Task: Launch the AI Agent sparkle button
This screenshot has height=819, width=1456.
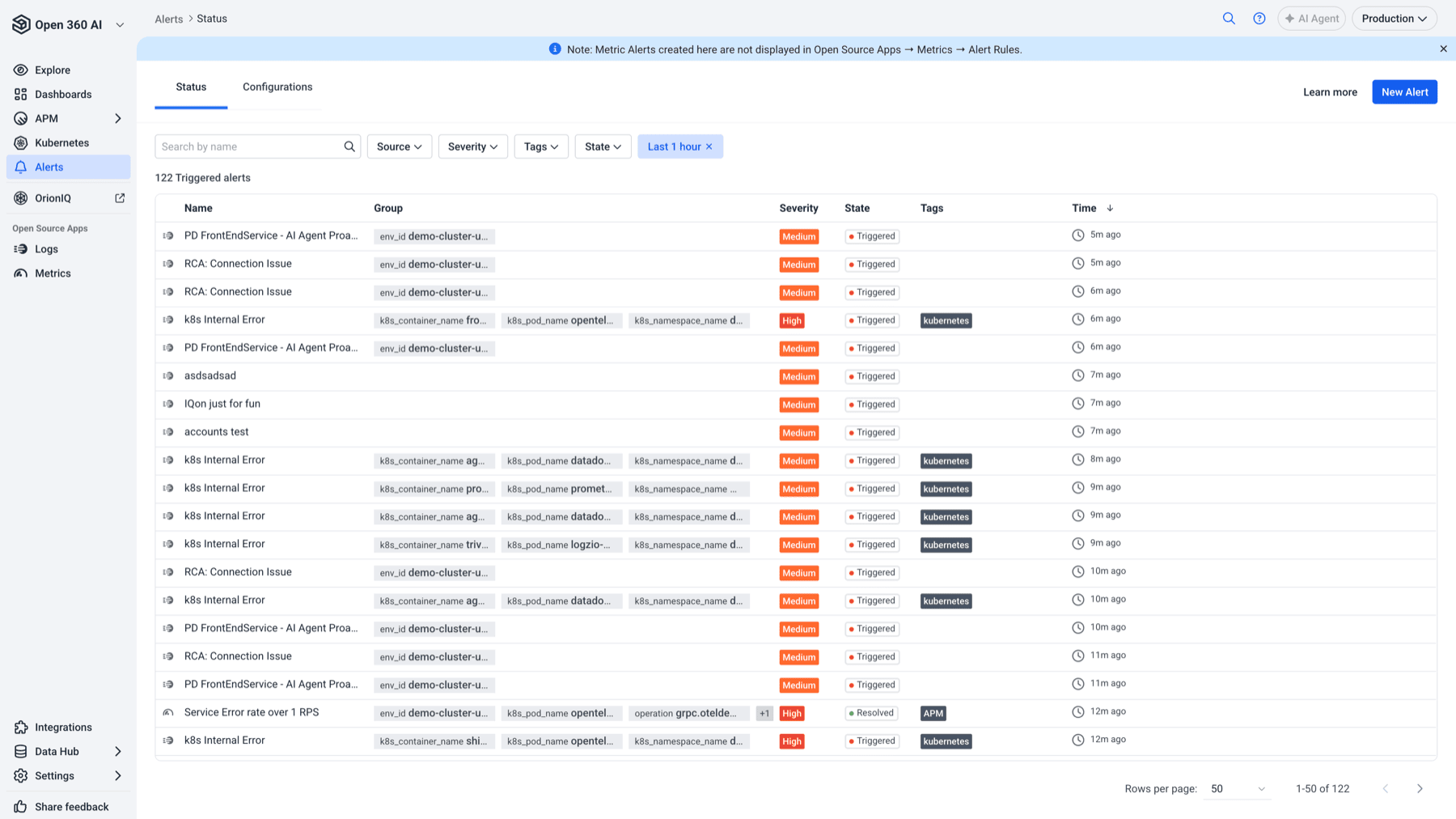Action: pyautogui.click(x=1311, y=19)
